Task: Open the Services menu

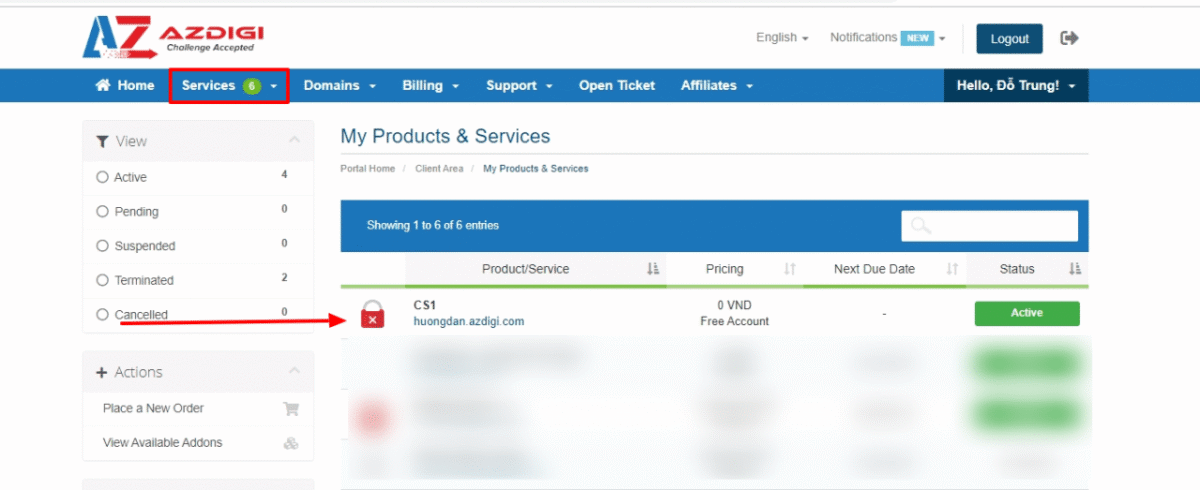Action: [229, 86]
